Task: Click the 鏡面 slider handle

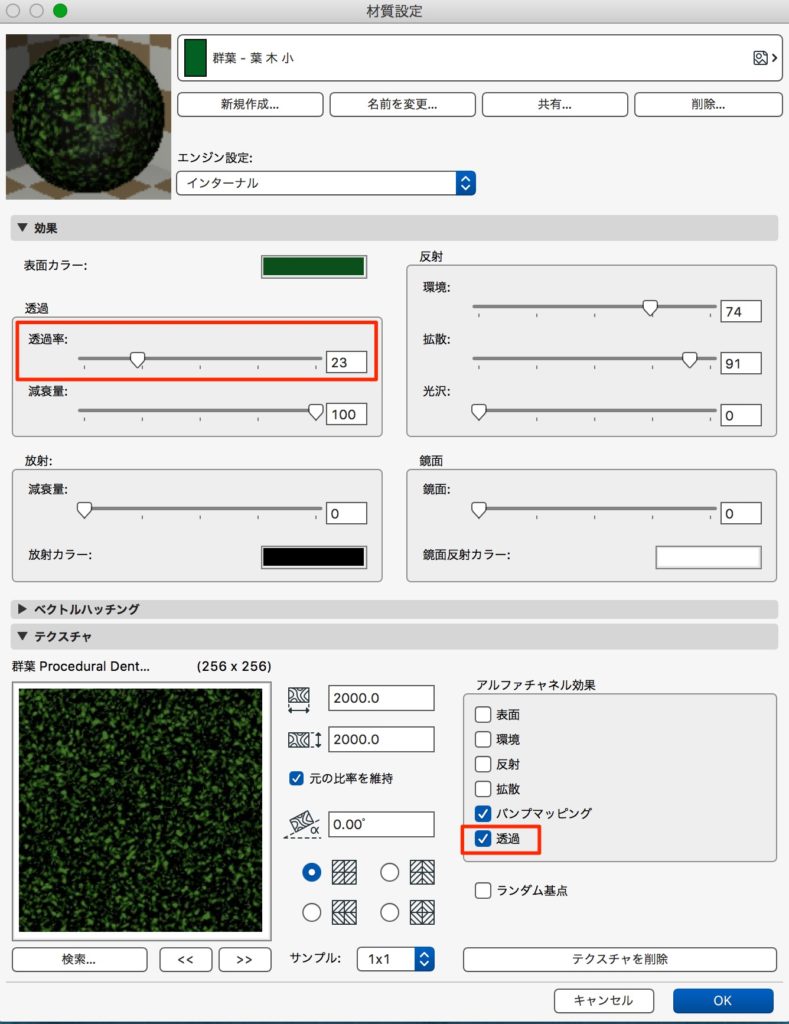Action: (x=479, y=510)
